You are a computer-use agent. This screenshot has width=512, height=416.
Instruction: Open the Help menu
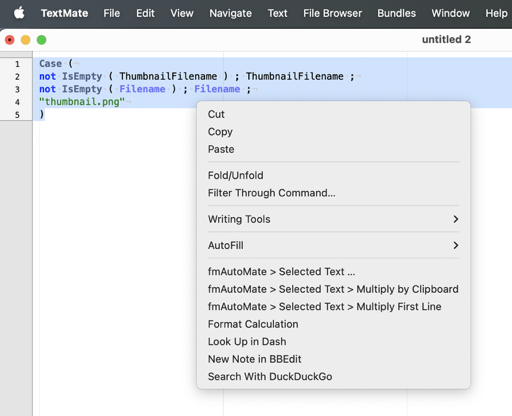496,13
